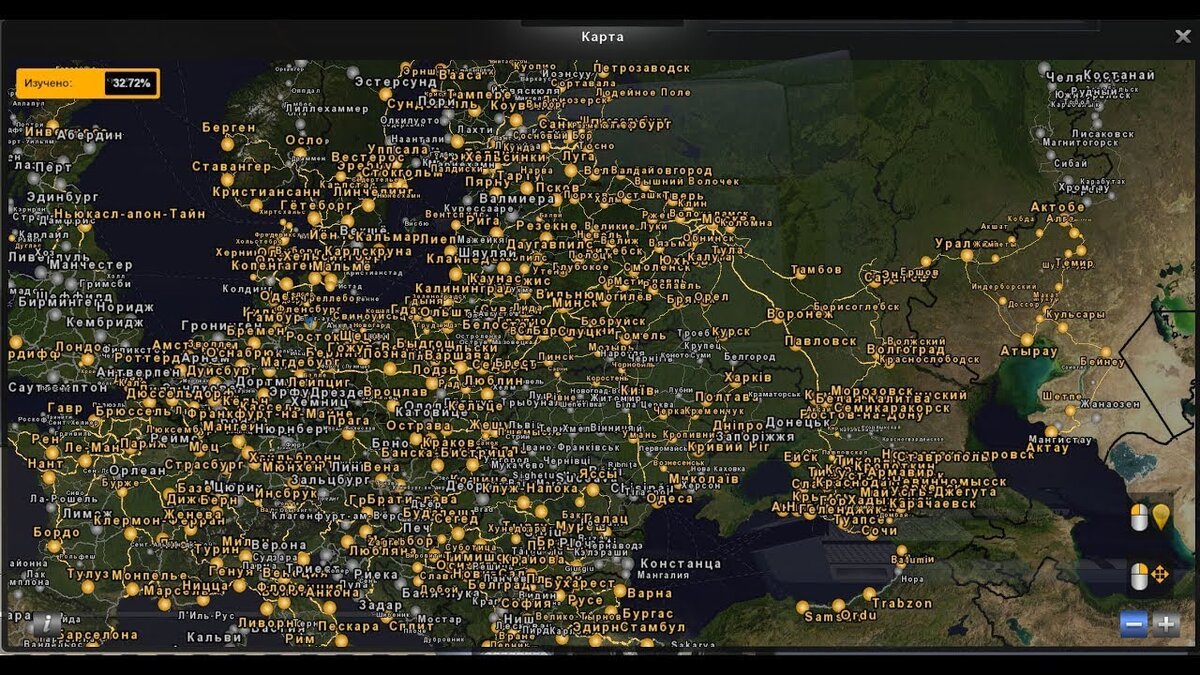The height and width of the screenshot is (675, 1200).
Task: Select the city label 'Актау'
Action: (1047, 449)
